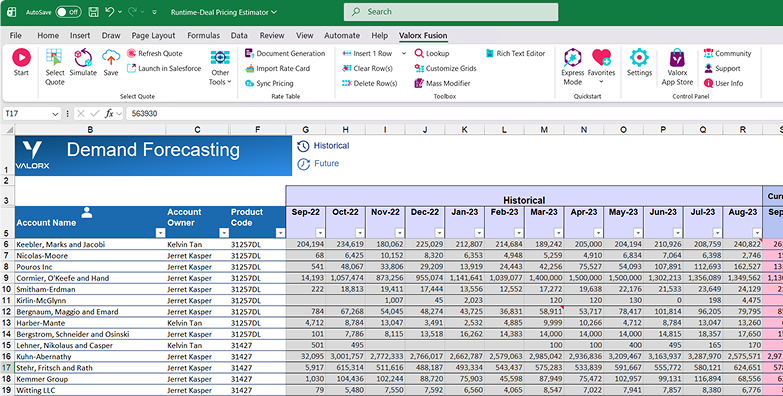Click Refresh Quote
This screenshot has height=396, width=783.
[x=155, y=53]
